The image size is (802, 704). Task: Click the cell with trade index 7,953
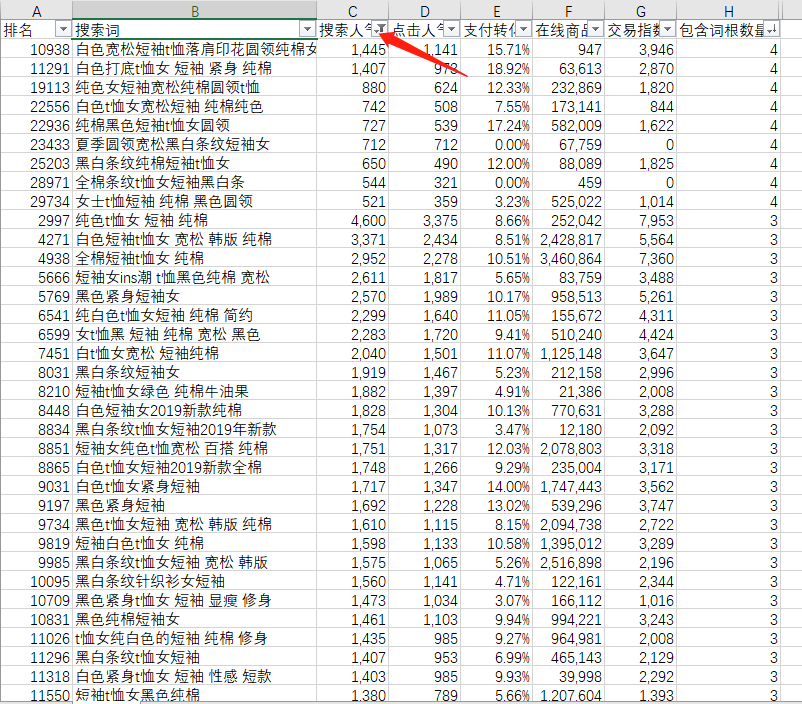coord(641,221)
